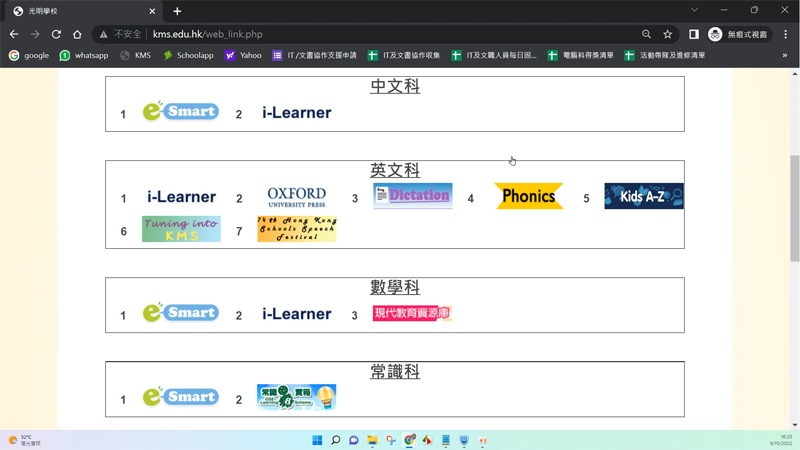This screenshot has width=800, height=450.
Task: Open the zoom magnifier in address bar
Action: tap(646, 34)
